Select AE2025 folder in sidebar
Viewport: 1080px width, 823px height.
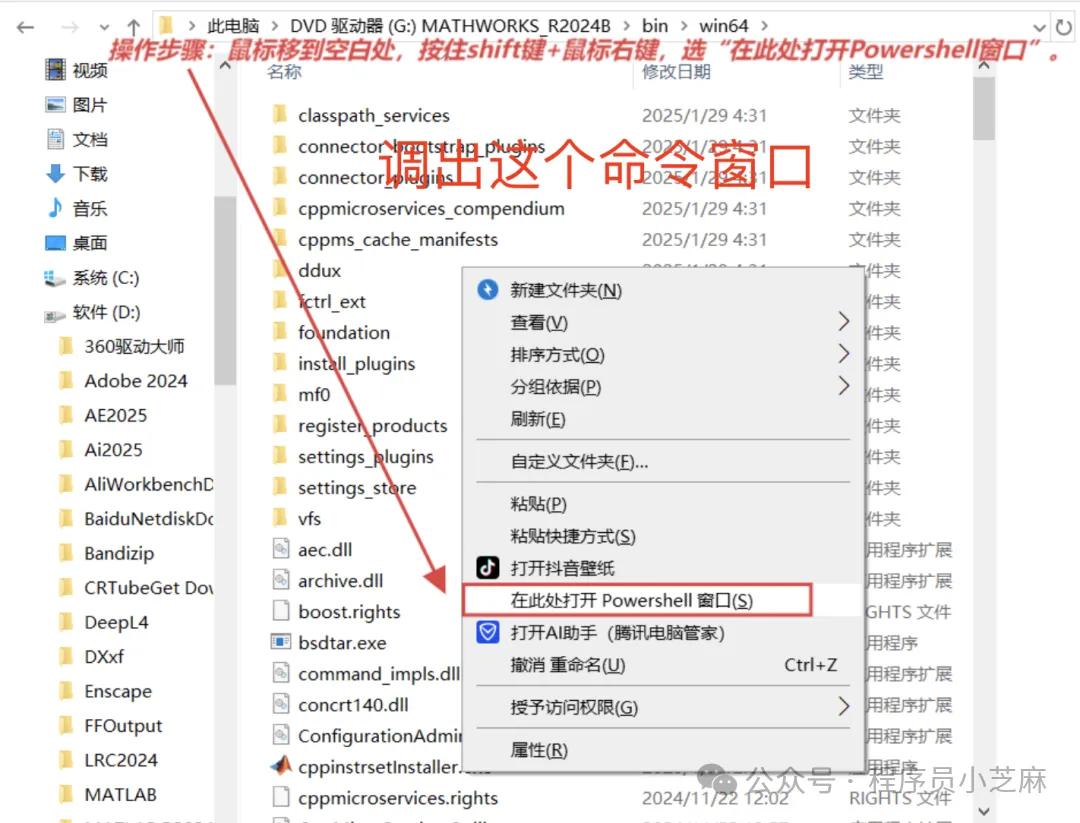103,415
